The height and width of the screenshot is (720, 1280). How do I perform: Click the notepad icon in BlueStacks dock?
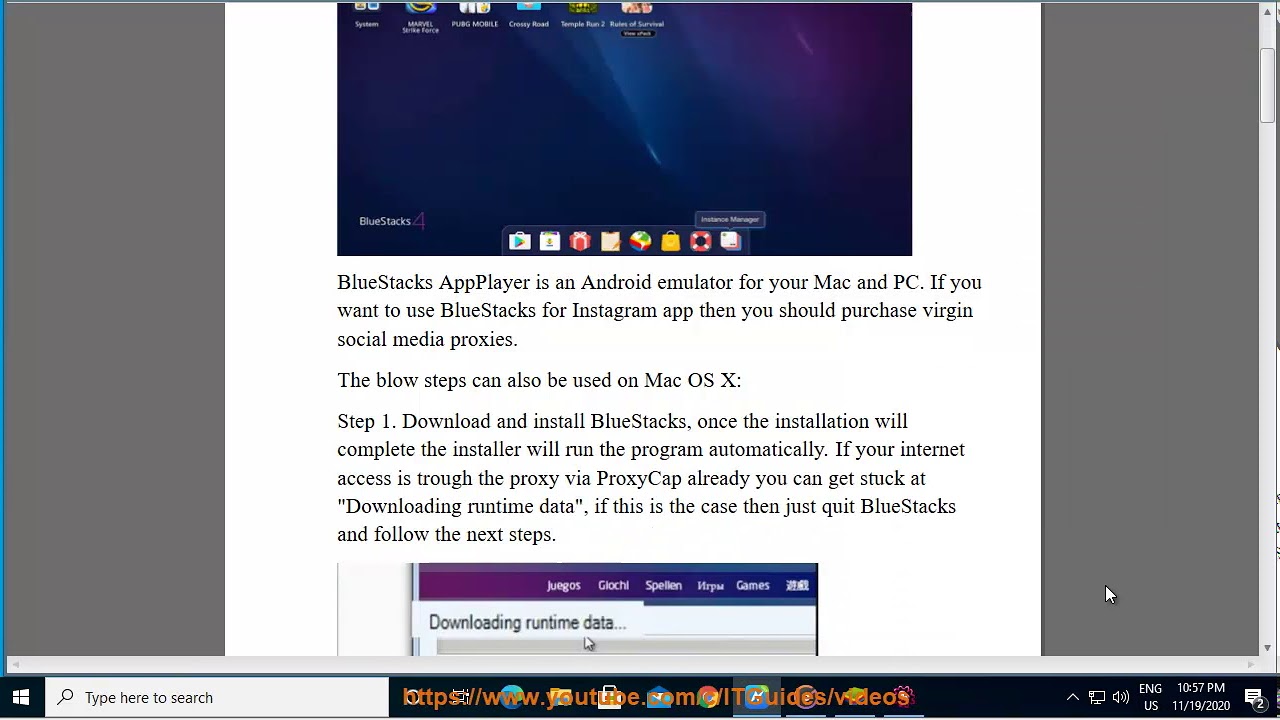[610, 241]
